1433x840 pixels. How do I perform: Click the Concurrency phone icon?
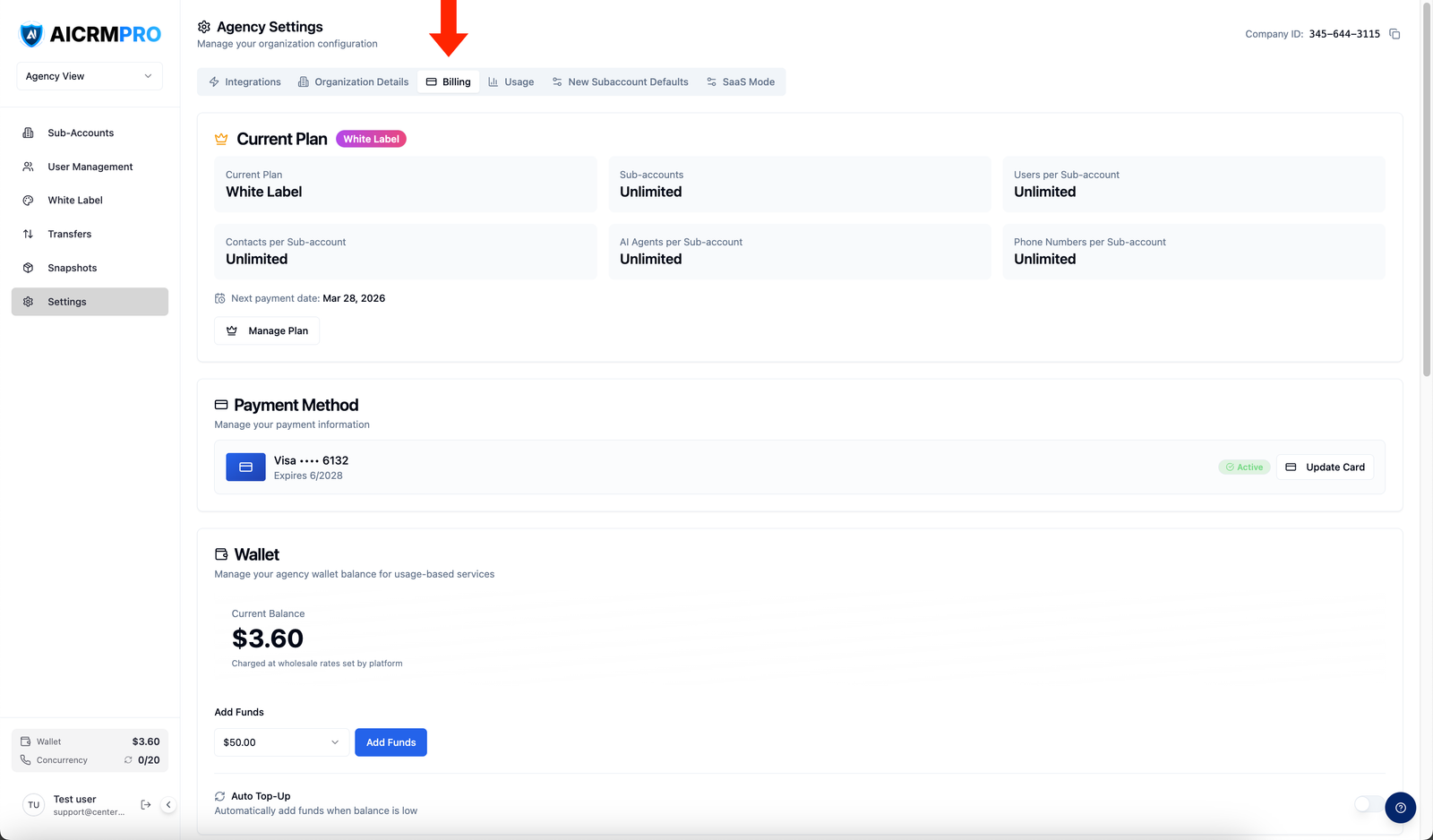coord(26,760)
